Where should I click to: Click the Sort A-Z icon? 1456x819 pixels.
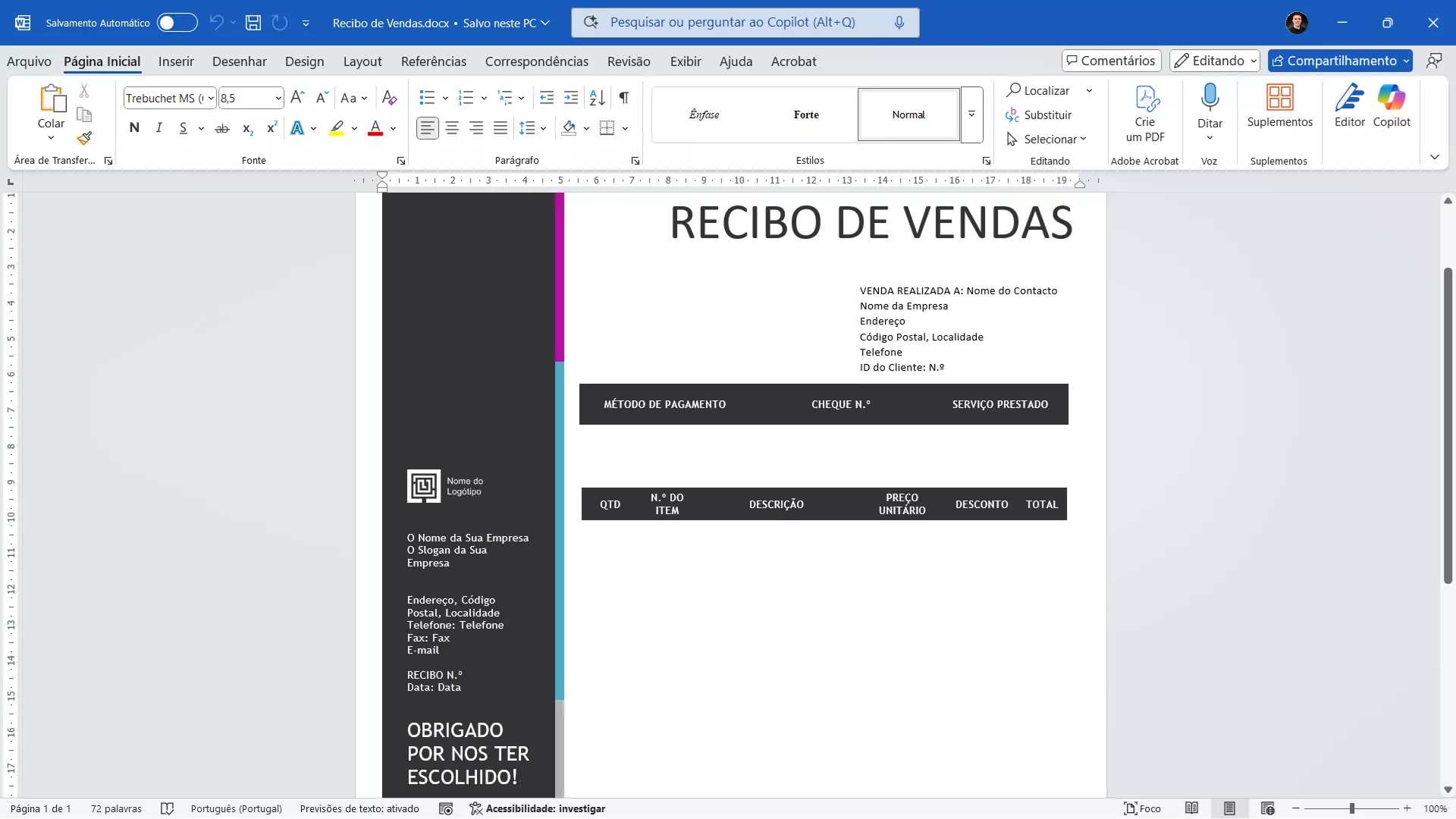[597, 98]
